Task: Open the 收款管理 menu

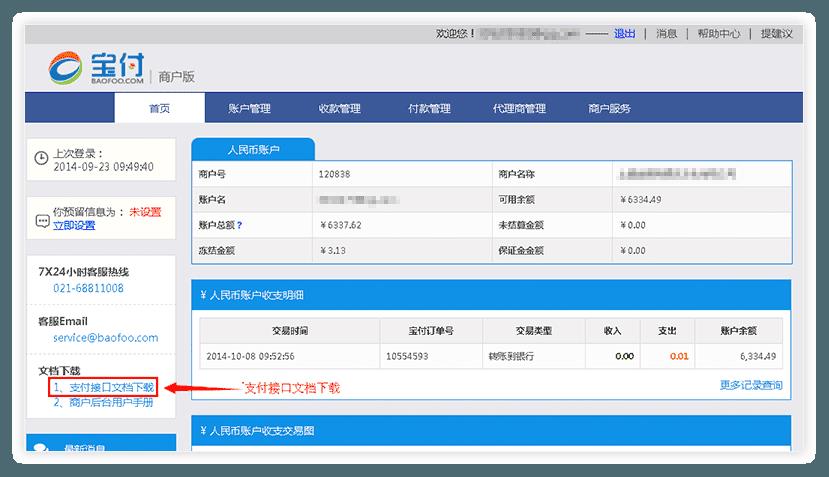Action: point(339,108)
